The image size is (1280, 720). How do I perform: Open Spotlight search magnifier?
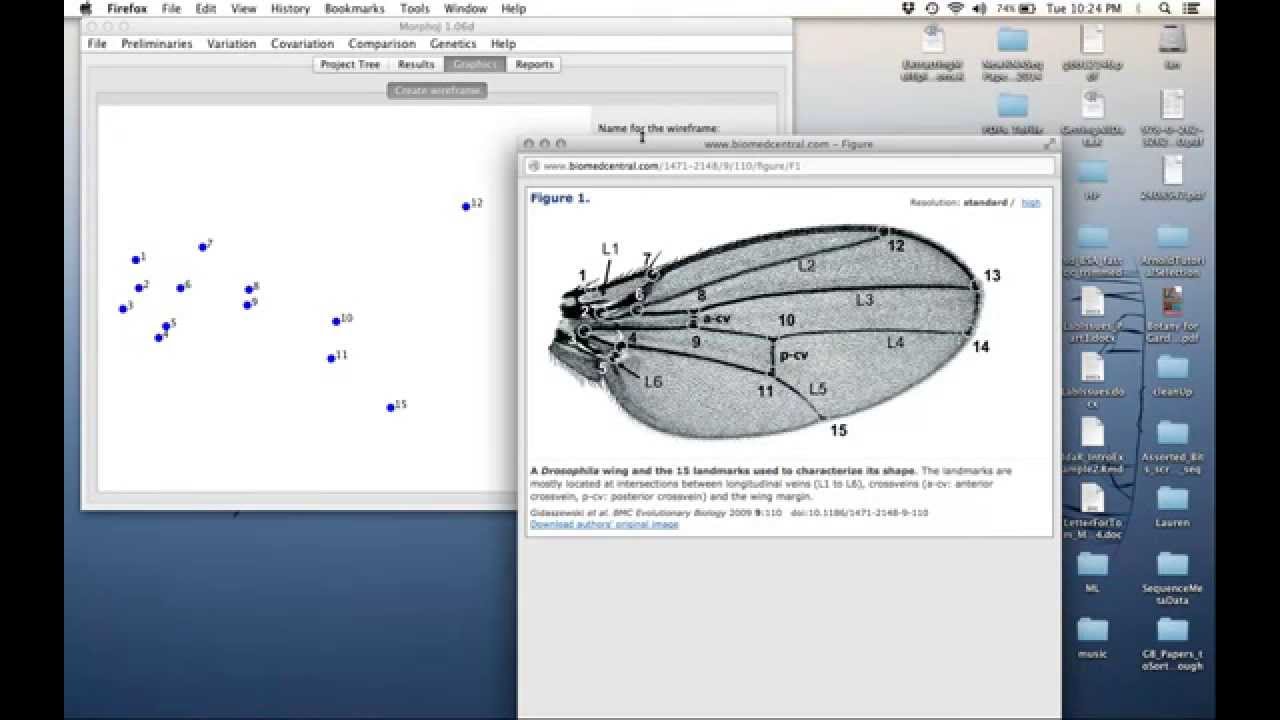point(1165,8)
